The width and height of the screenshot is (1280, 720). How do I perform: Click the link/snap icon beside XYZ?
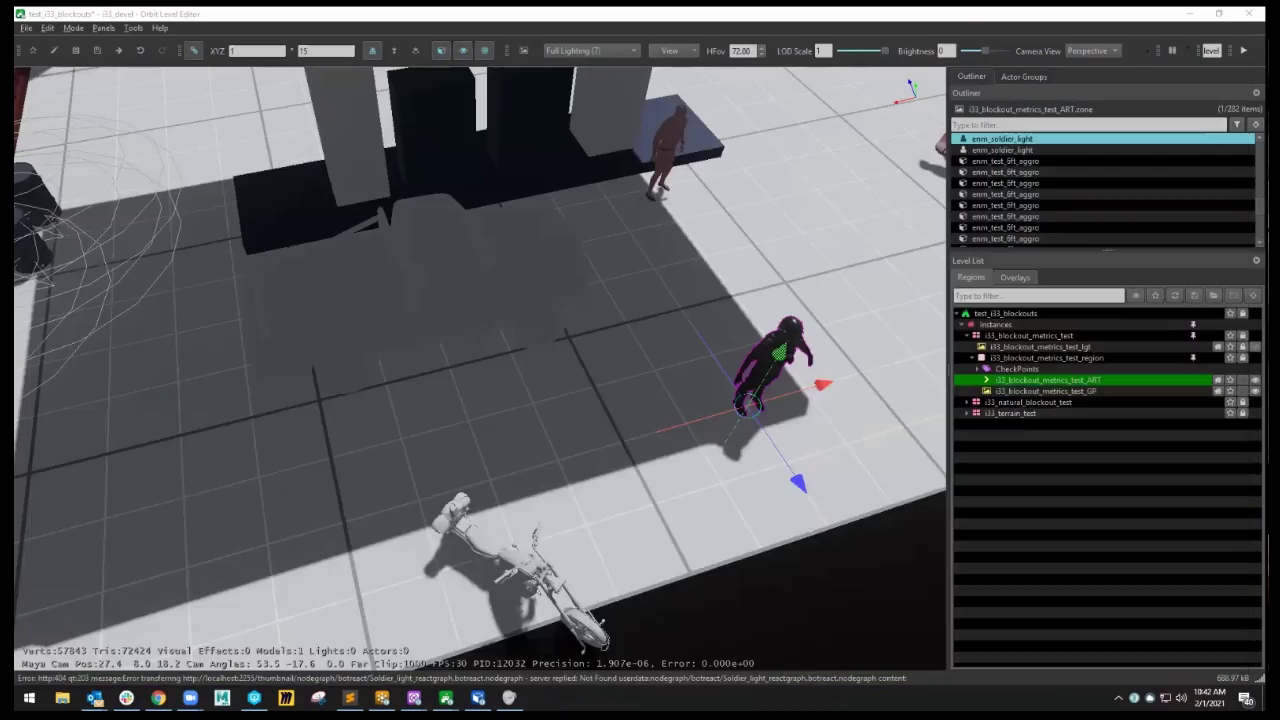click(x=194, y=51)
